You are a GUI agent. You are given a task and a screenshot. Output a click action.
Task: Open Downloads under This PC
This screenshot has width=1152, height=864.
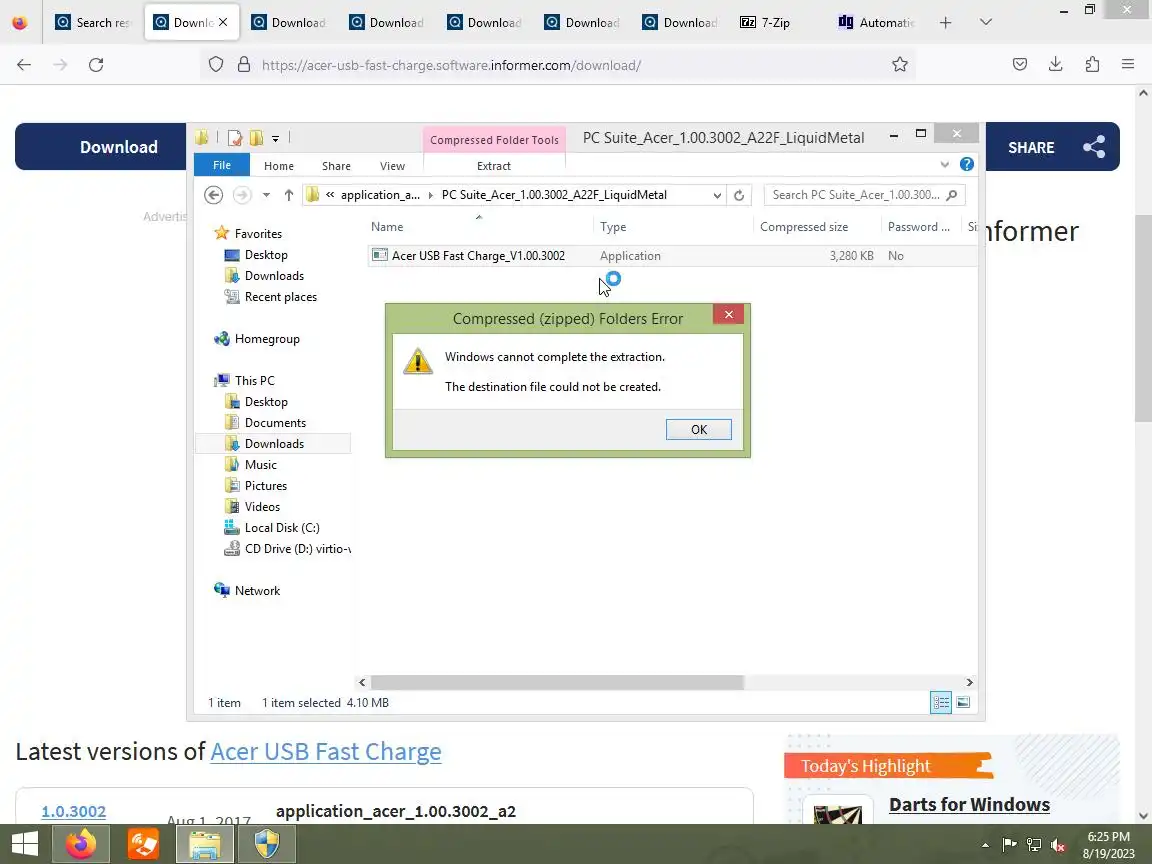(x=274, y=444)
